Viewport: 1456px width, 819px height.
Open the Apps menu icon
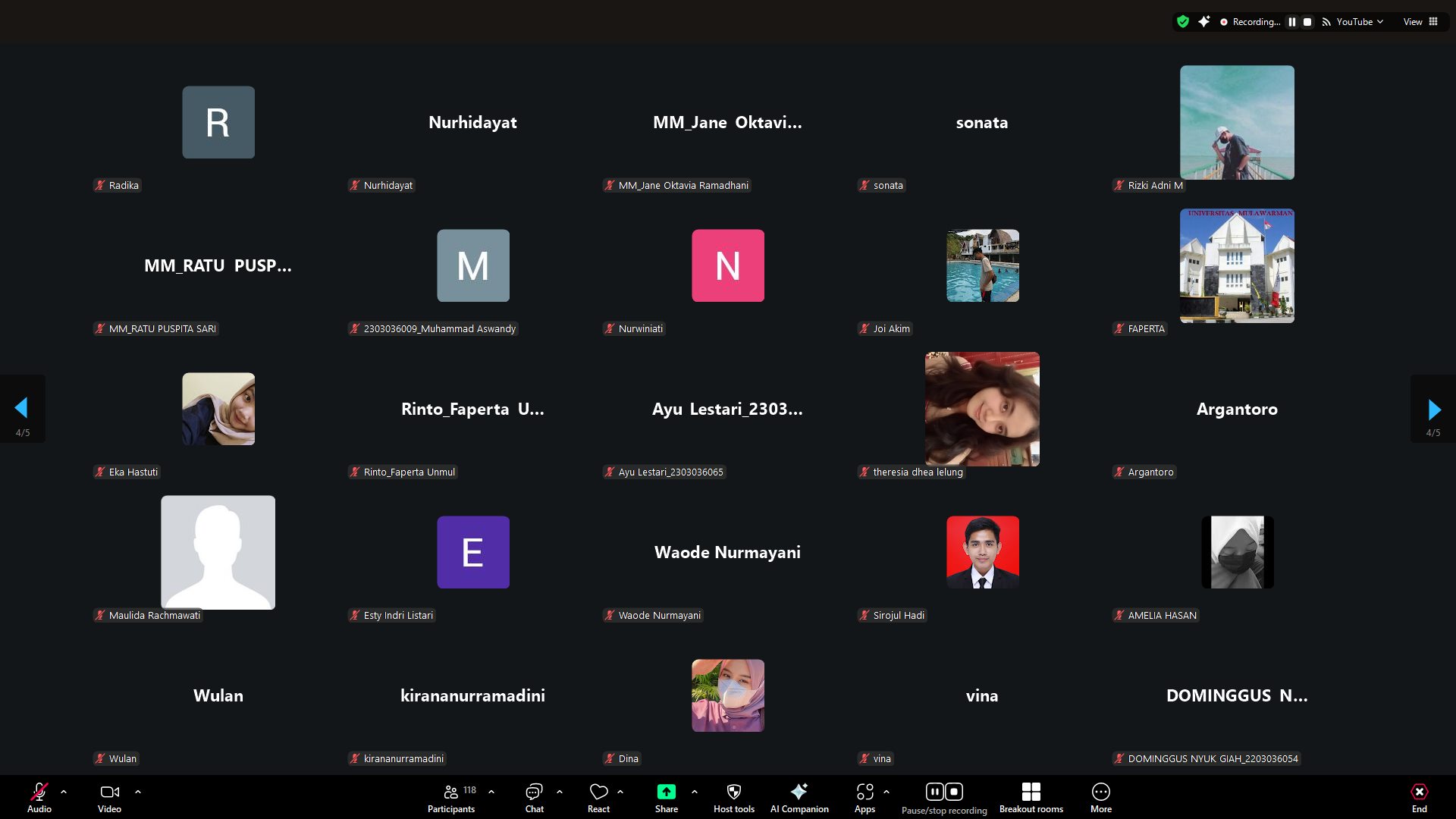click(864, 797)
